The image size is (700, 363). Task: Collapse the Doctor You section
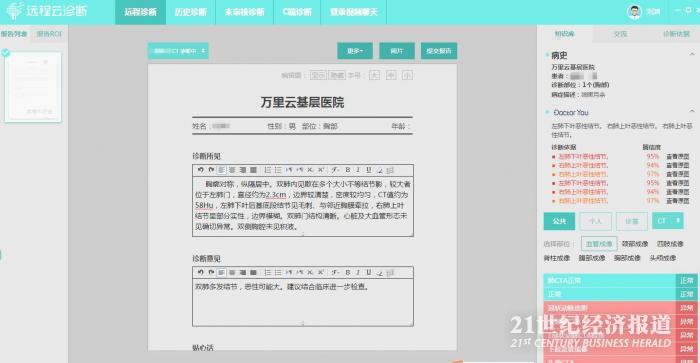[x=692, y=111]
